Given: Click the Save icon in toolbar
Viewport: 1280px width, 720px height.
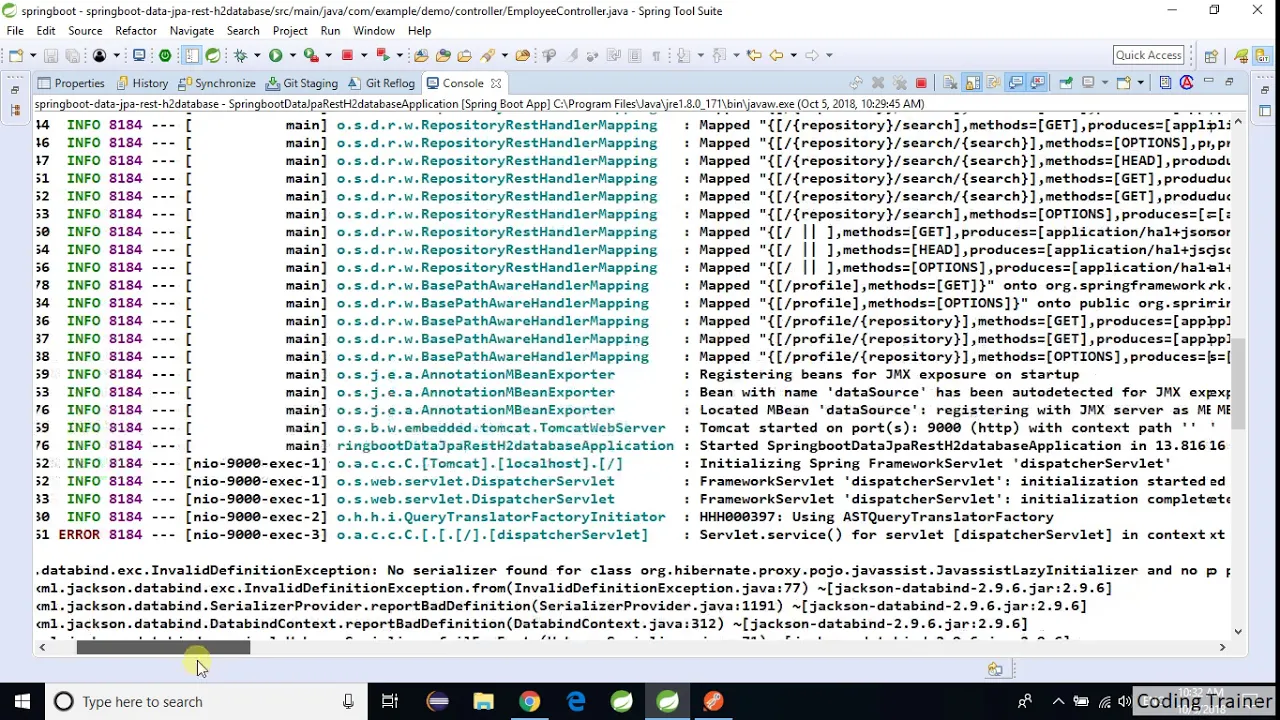Looking at the screenshot, I should pos(51,55).
